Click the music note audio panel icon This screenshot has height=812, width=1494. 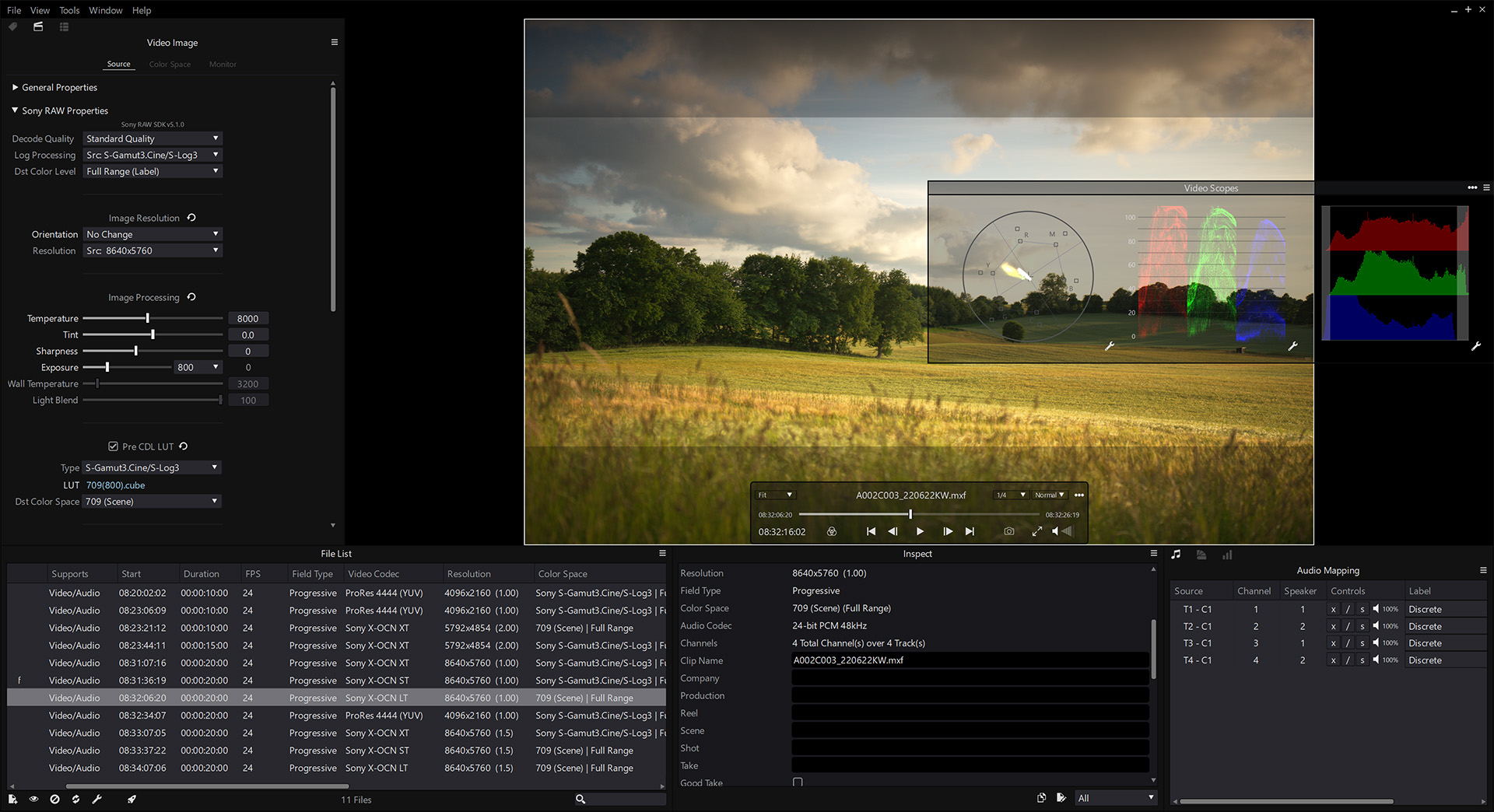tap(1176, 555)
